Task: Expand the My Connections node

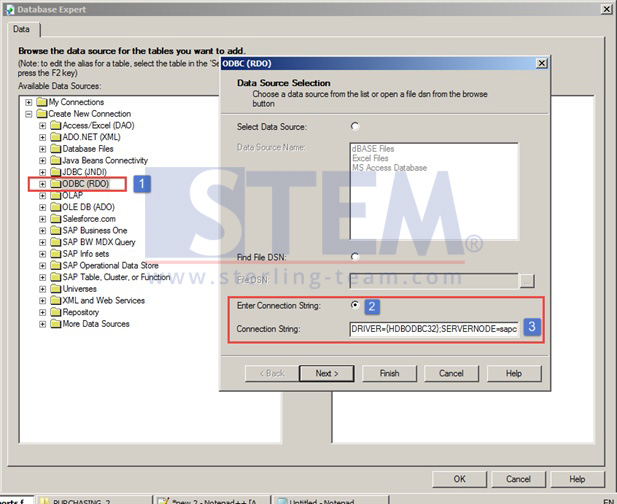Action: [29, 102]
